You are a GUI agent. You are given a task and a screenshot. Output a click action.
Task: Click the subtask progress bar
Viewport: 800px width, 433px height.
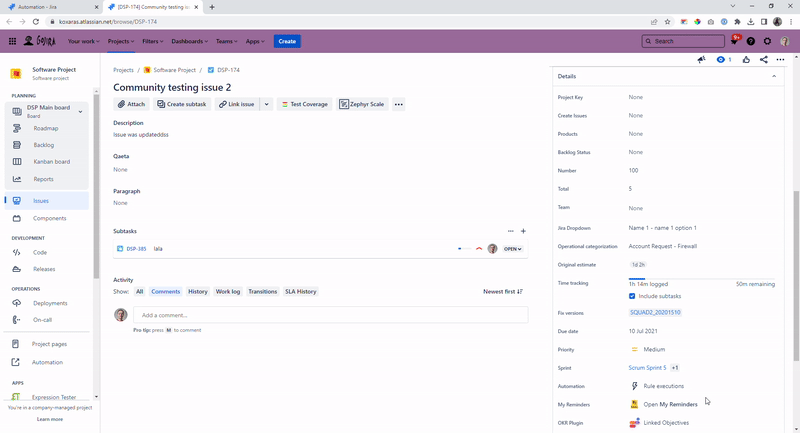pyautogui.click(x=464, y=249)
